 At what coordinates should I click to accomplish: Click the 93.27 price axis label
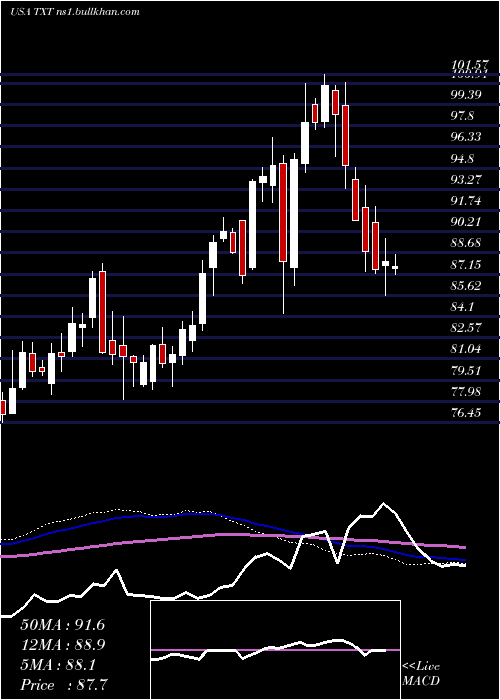pyautogui.click(x=466, y=179)
